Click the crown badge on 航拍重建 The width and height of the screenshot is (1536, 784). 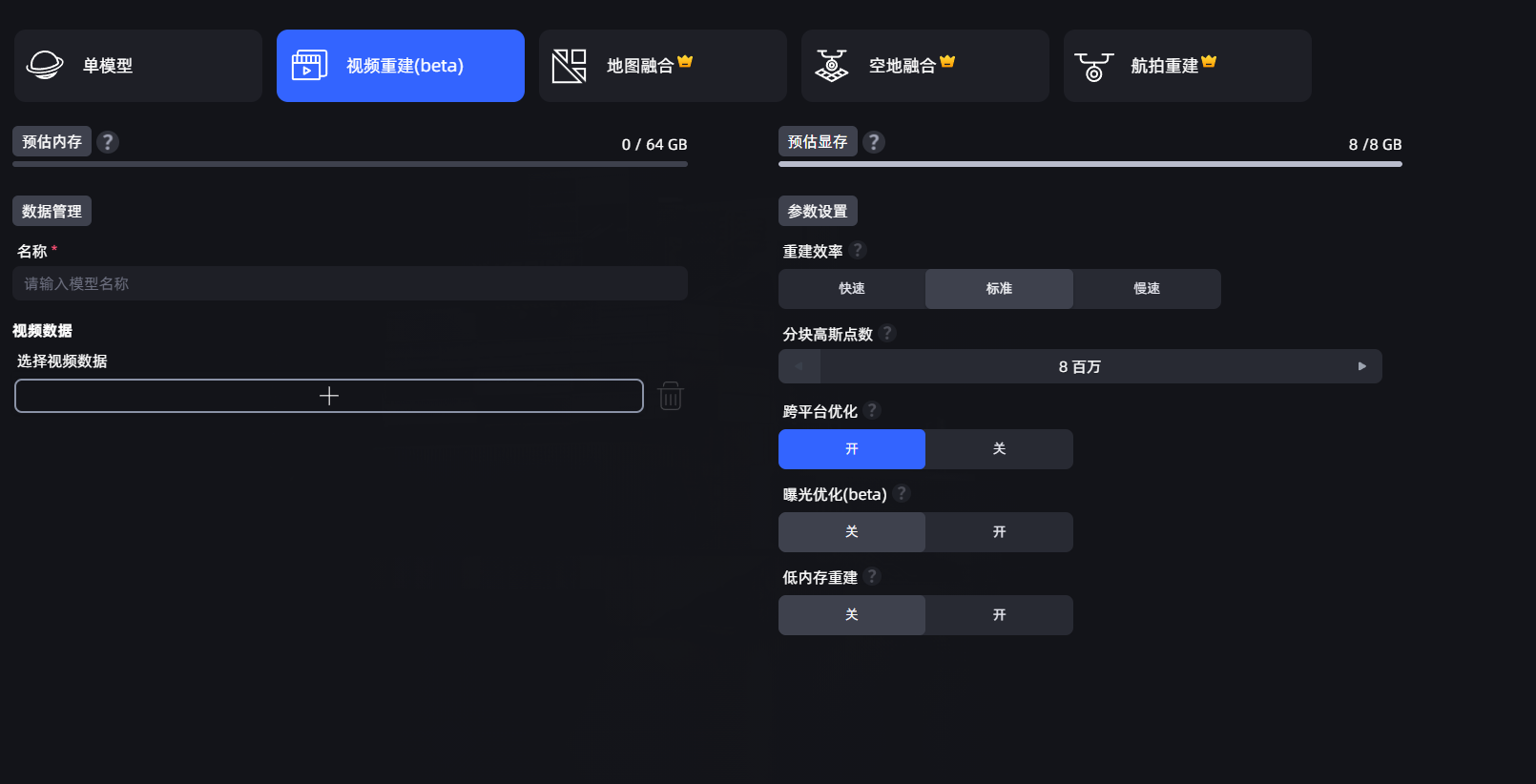coord(1210,61)
